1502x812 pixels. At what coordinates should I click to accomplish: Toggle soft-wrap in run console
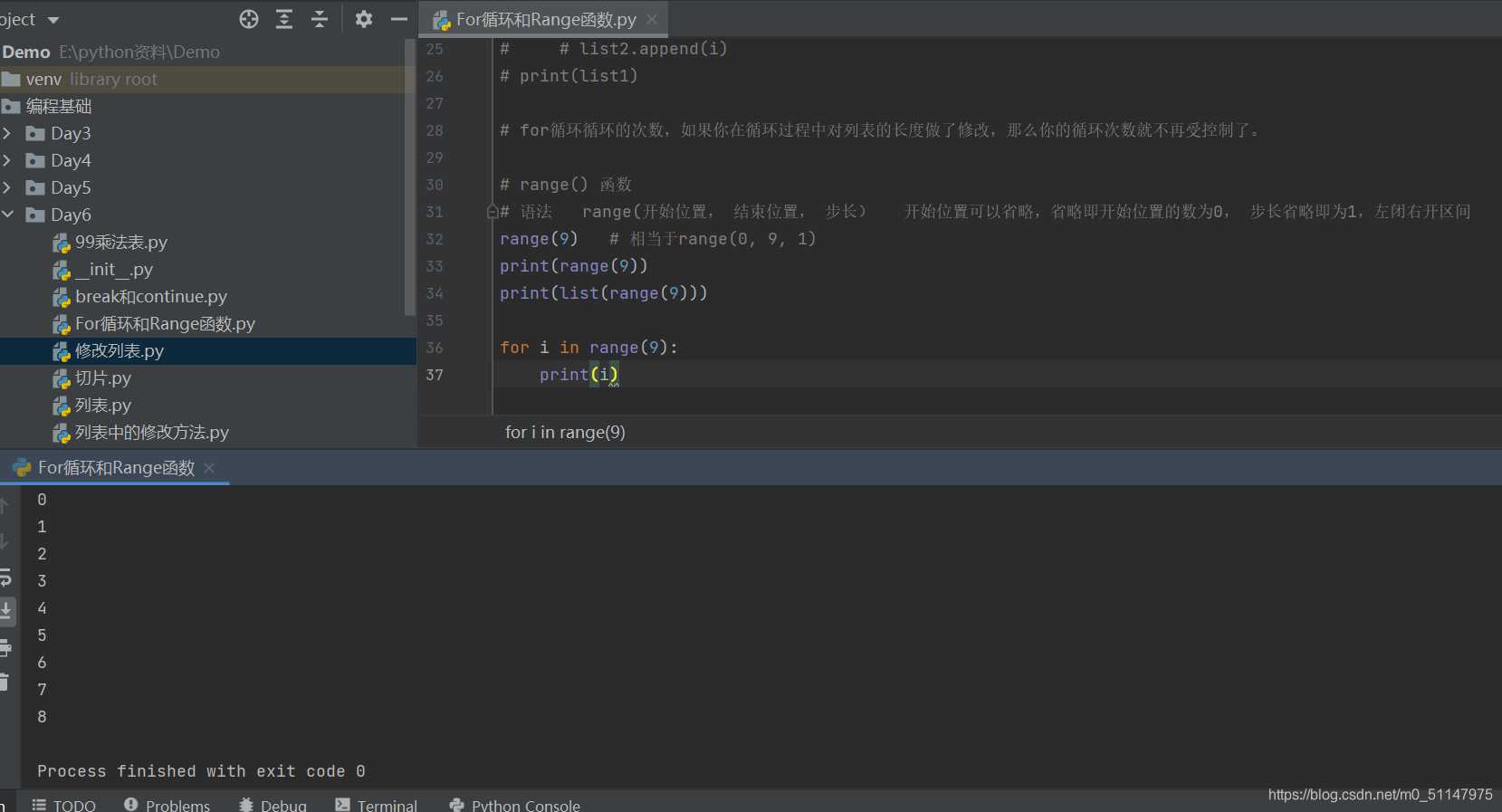5,577
